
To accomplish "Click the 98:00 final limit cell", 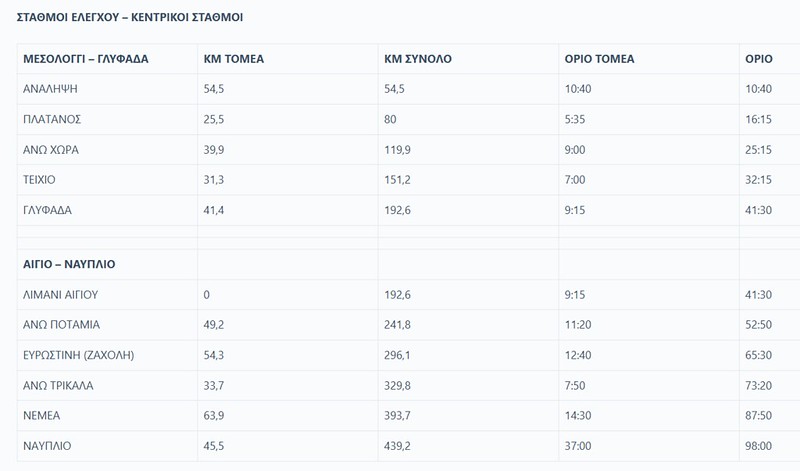I will pos(758,446).
